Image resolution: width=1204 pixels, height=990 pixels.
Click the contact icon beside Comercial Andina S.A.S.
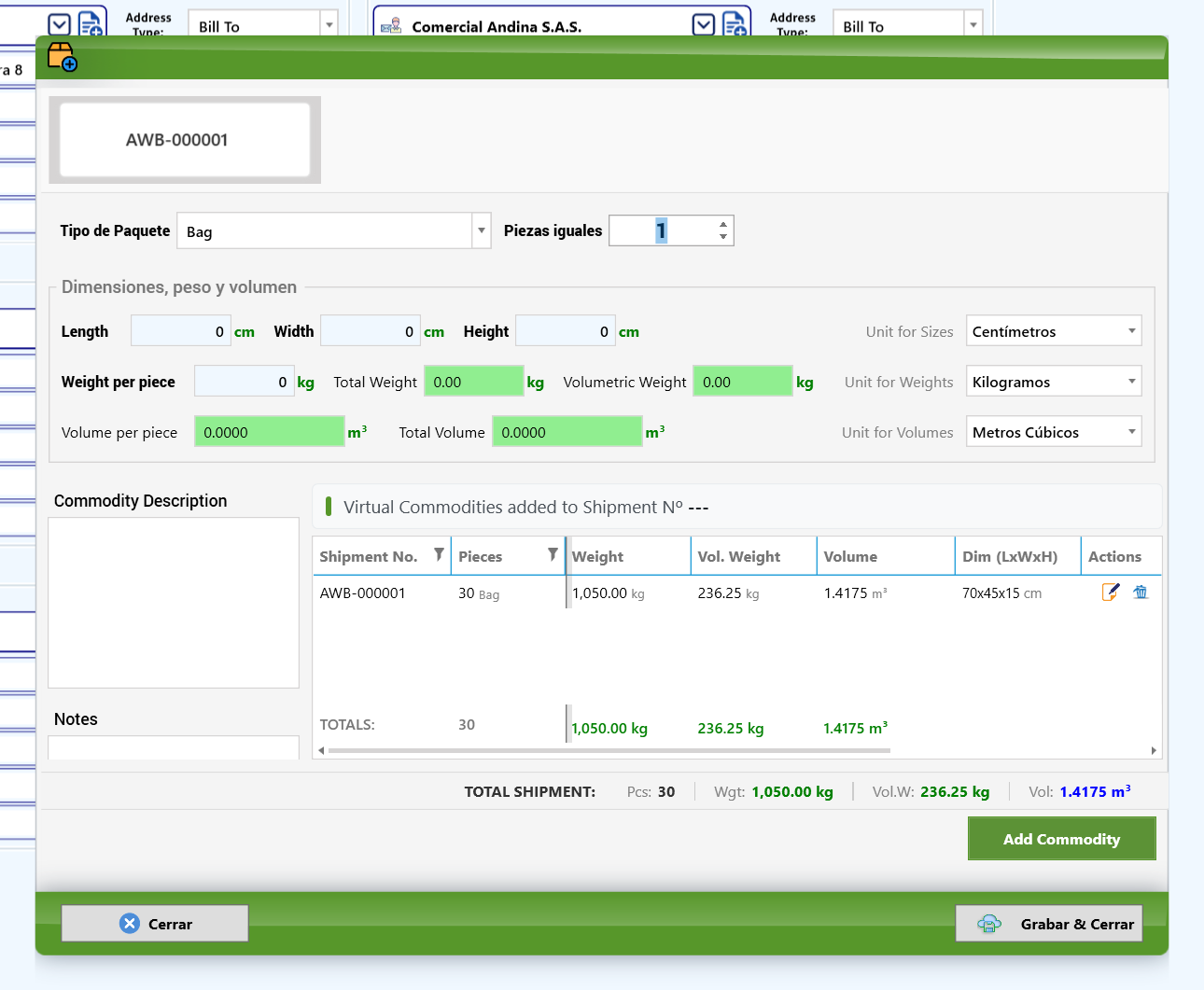click(x=391, y=26)
